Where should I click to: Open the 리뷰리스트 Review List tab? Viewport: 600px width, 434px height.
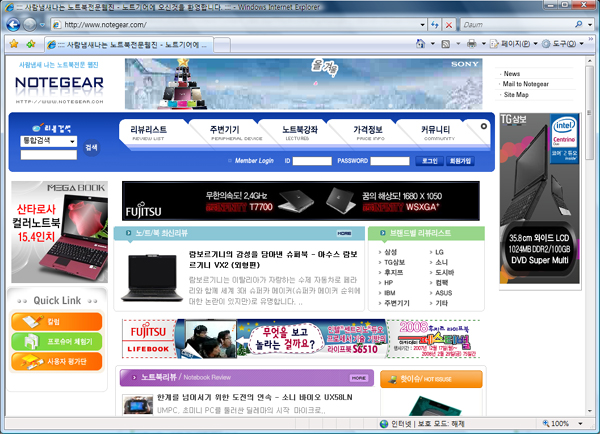148,133
